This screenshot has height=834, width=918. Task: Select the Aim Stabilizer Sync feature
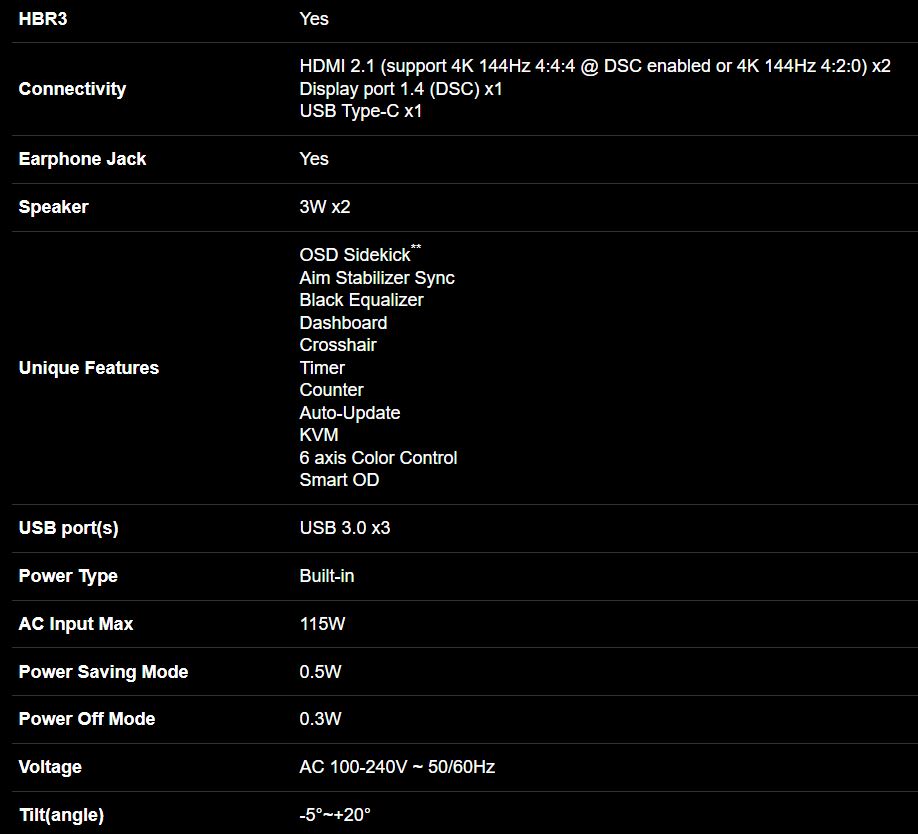click(377, 278)
